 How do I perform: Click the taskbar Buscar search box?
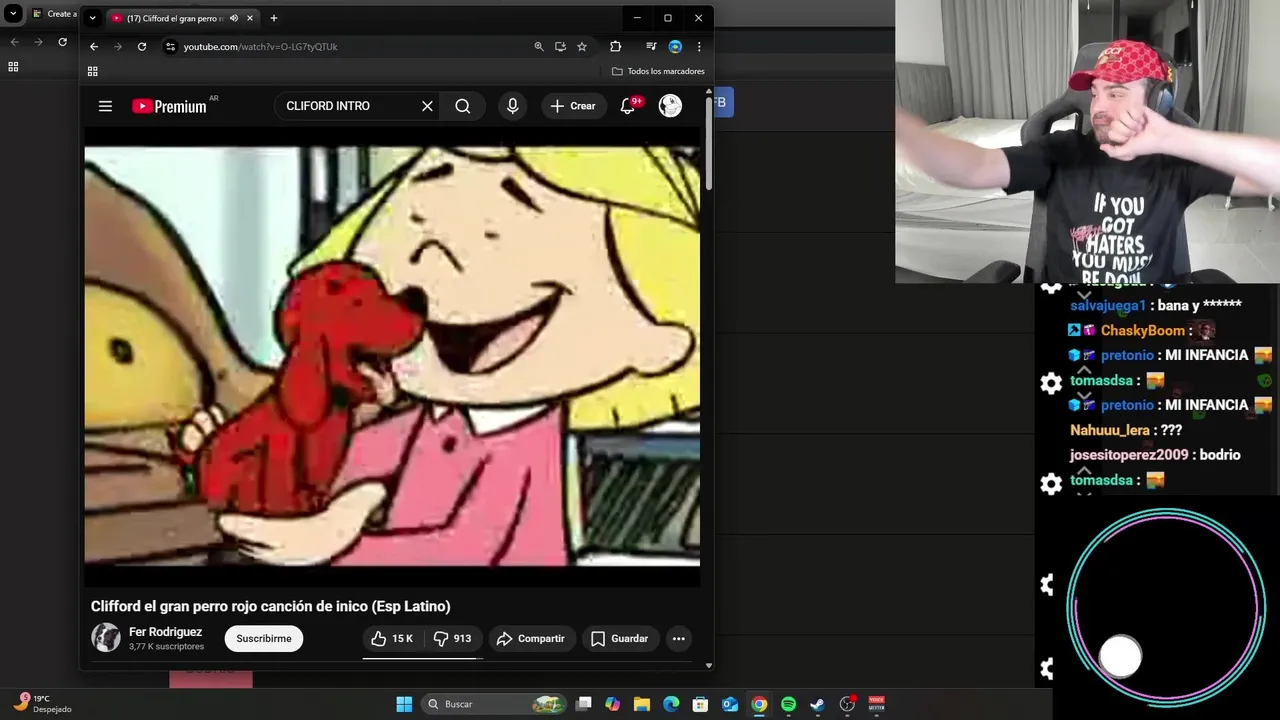point(495,704)
